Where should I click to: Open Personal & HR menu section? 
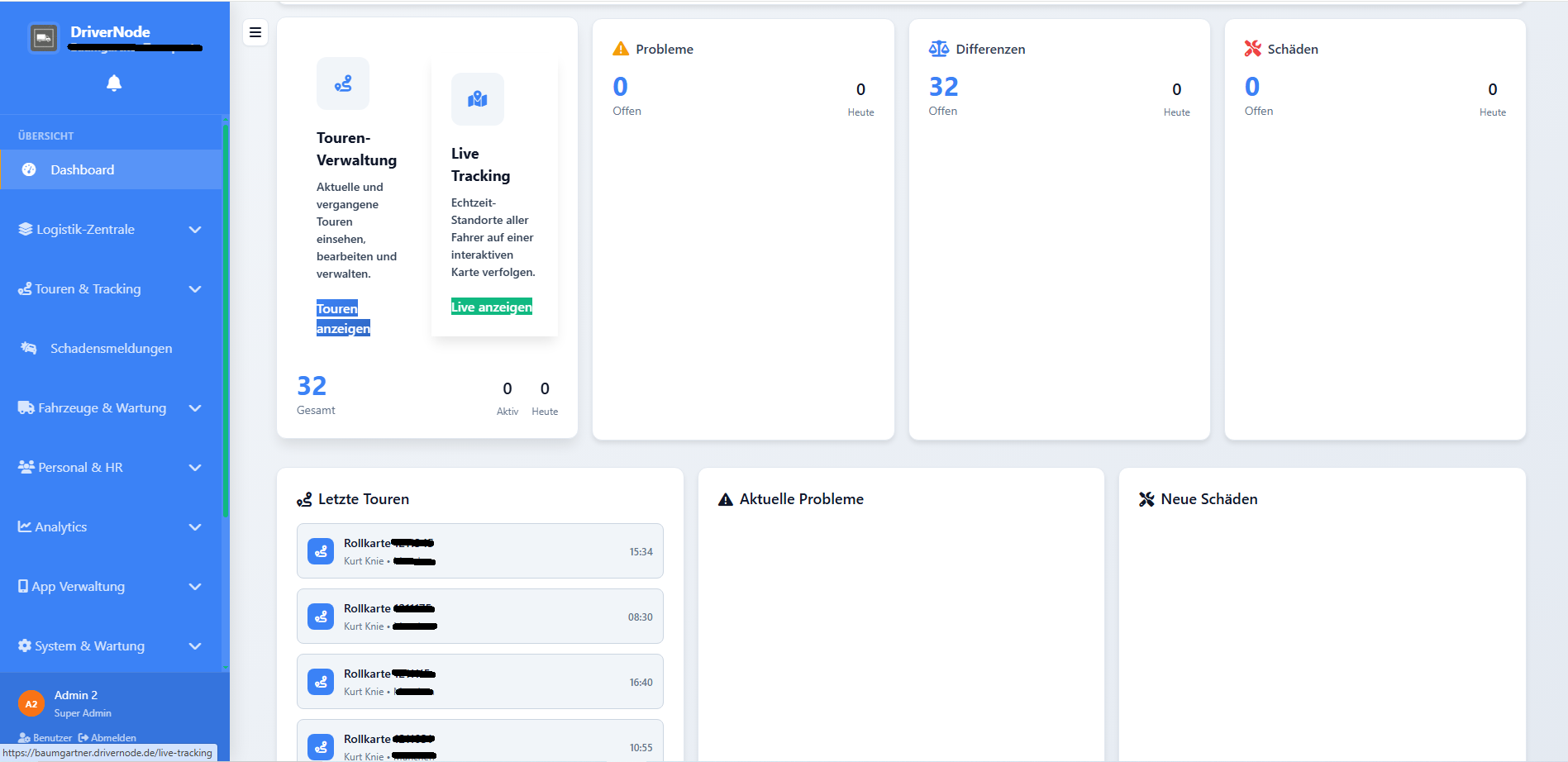pos(111,467)
